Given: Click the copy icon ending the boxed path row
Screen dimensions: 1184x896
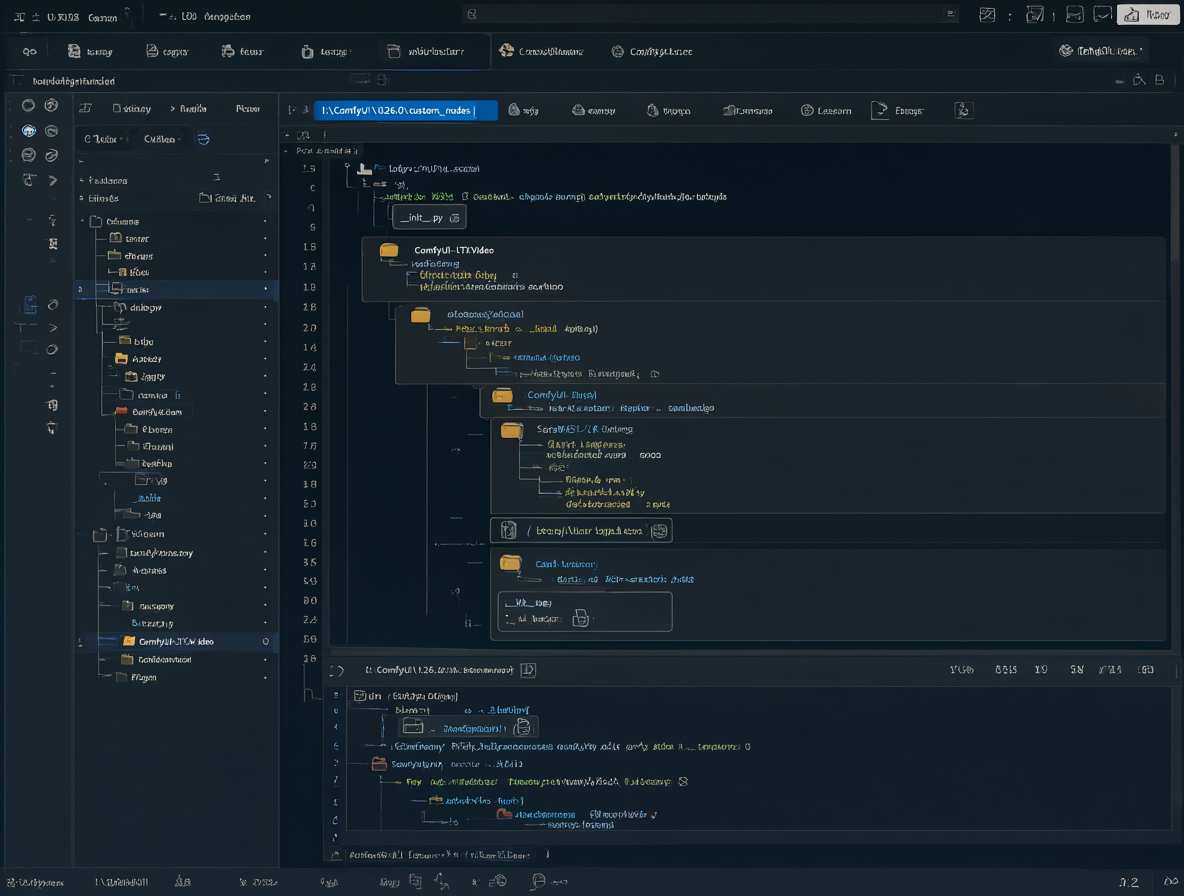Looking at the screenshot, I should tap(659, 531).
